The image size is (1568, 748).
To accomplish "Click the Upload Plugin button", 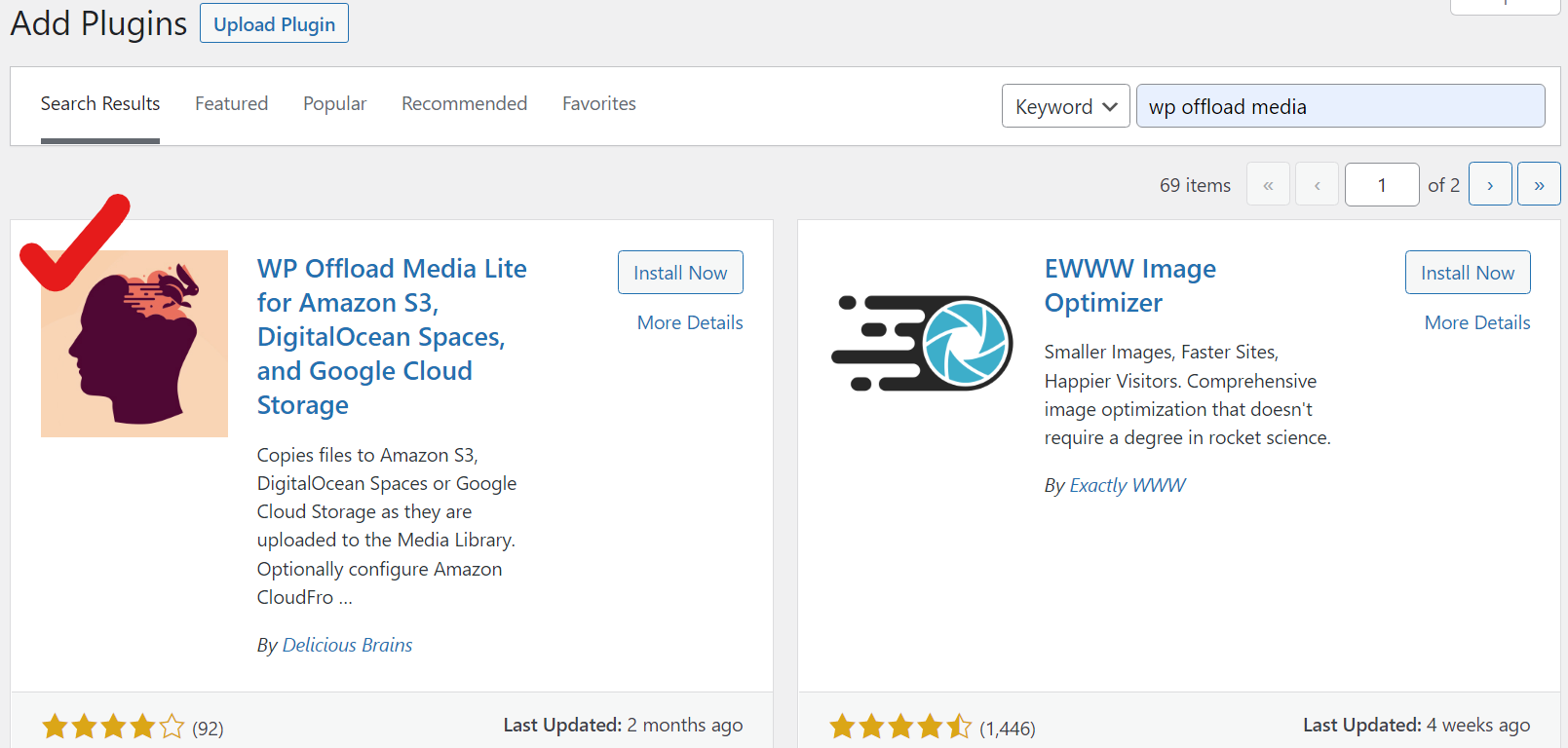I will (274, 23).
